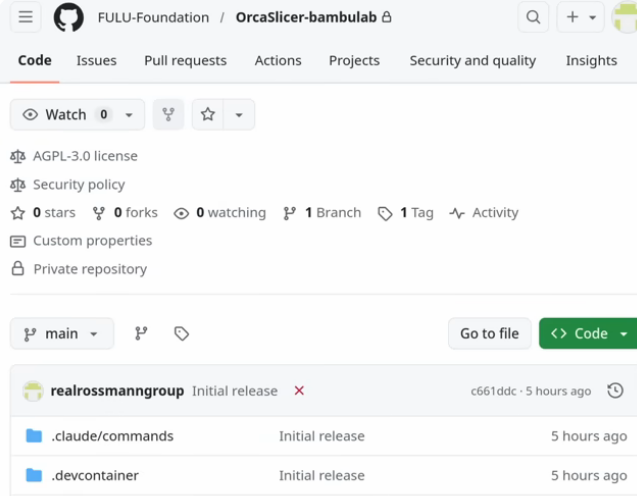Switch to the Insights tab
The height and width of the screenshot is (496, 637).
pos(591,60)
